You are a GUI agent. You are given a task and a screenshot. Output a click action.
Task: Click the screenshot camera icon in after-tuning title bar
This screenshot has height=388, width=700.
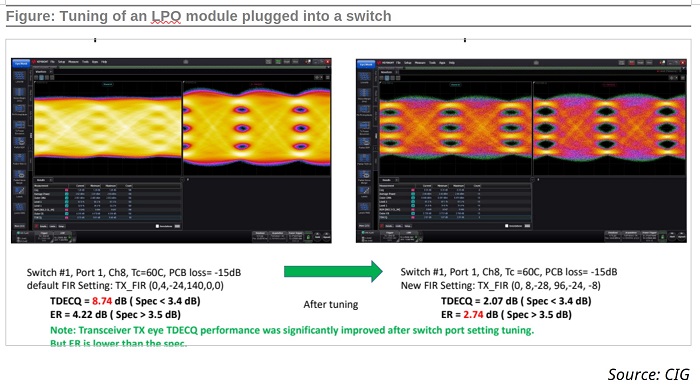(662, 63)
